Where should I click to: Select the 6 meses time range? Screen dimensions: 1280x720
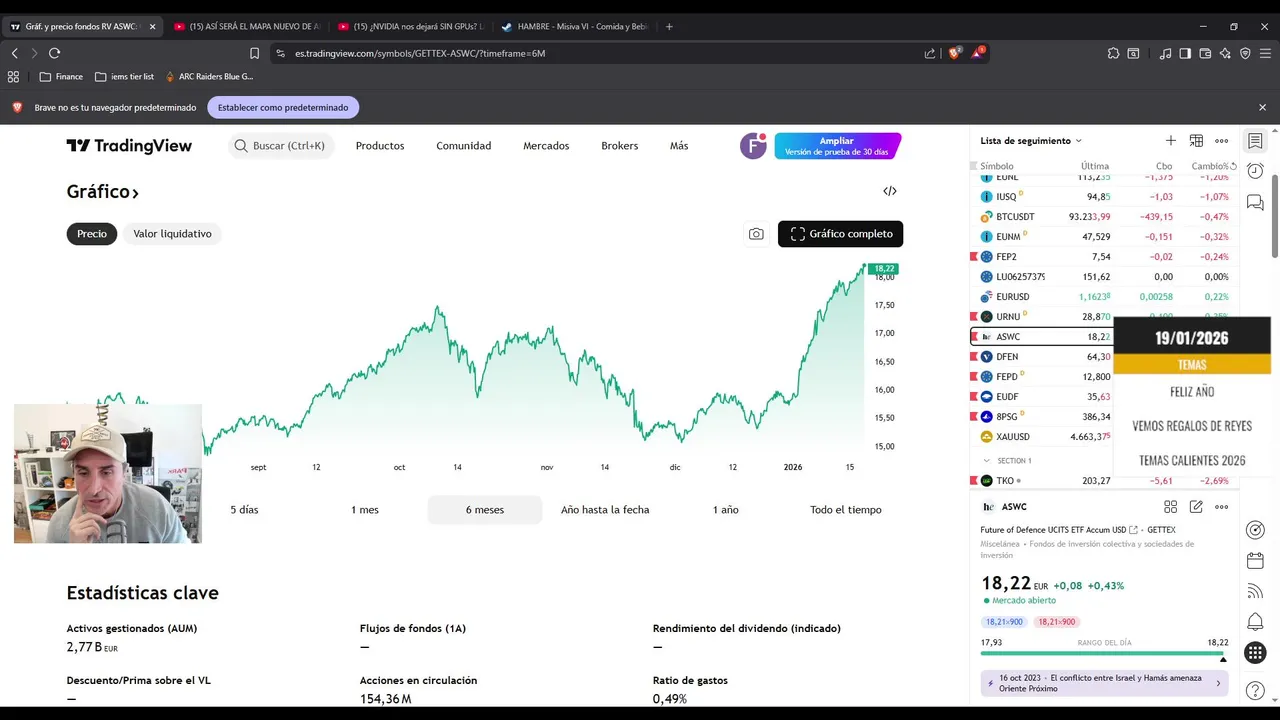coord(485,510)
